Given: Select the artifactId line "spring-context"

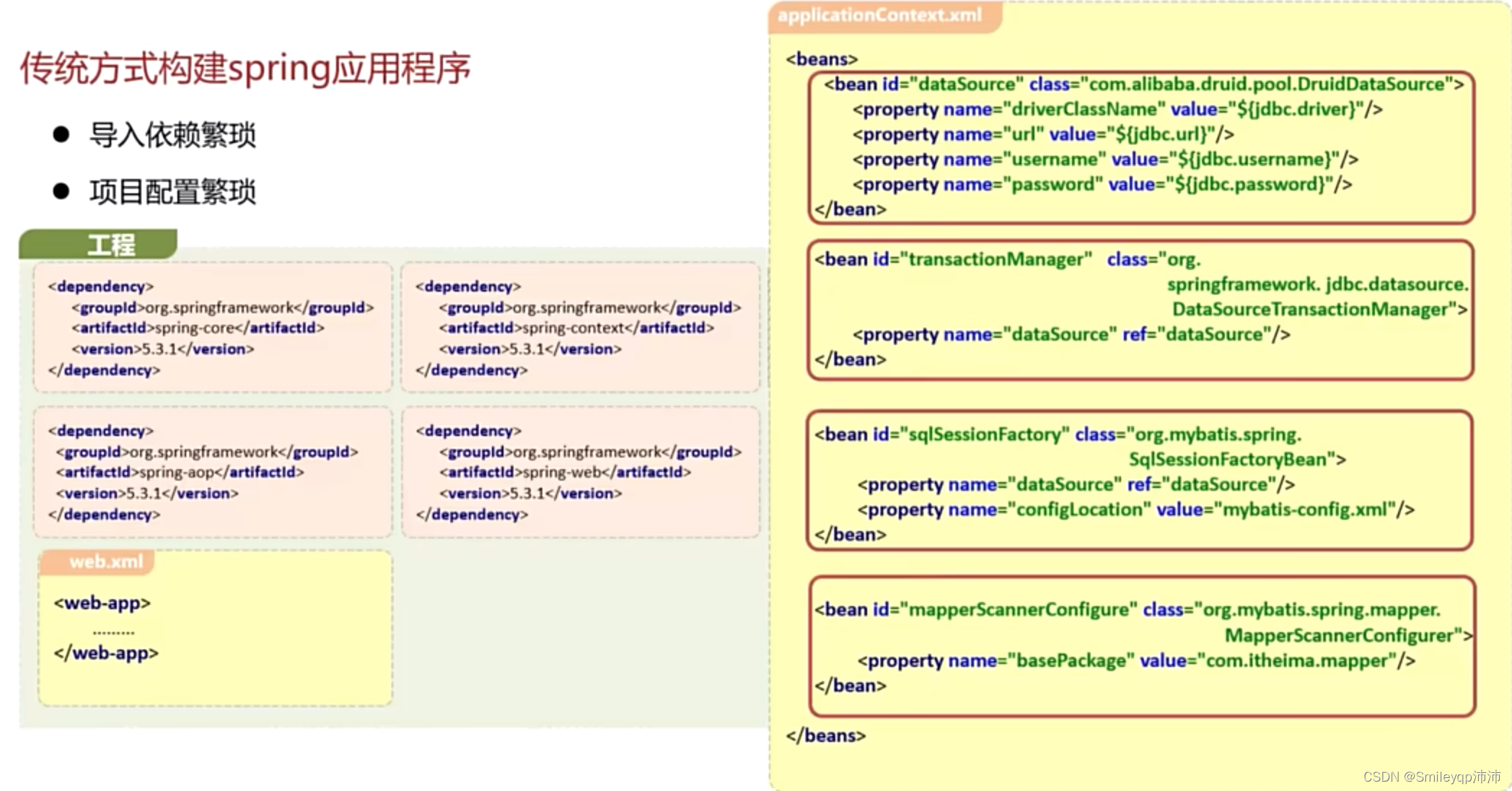Looking at the screenshot, I should (576, 328).
